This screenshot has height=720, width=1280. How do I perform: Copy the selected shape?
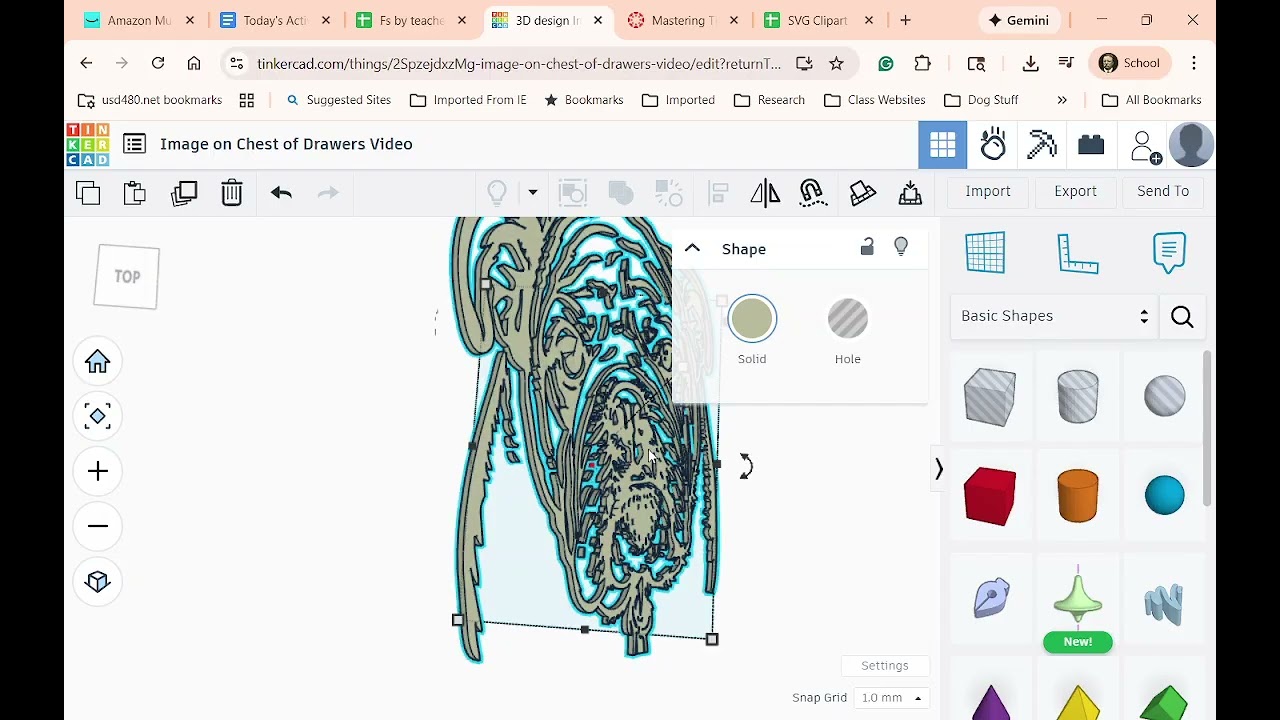(x=88, y=193)
